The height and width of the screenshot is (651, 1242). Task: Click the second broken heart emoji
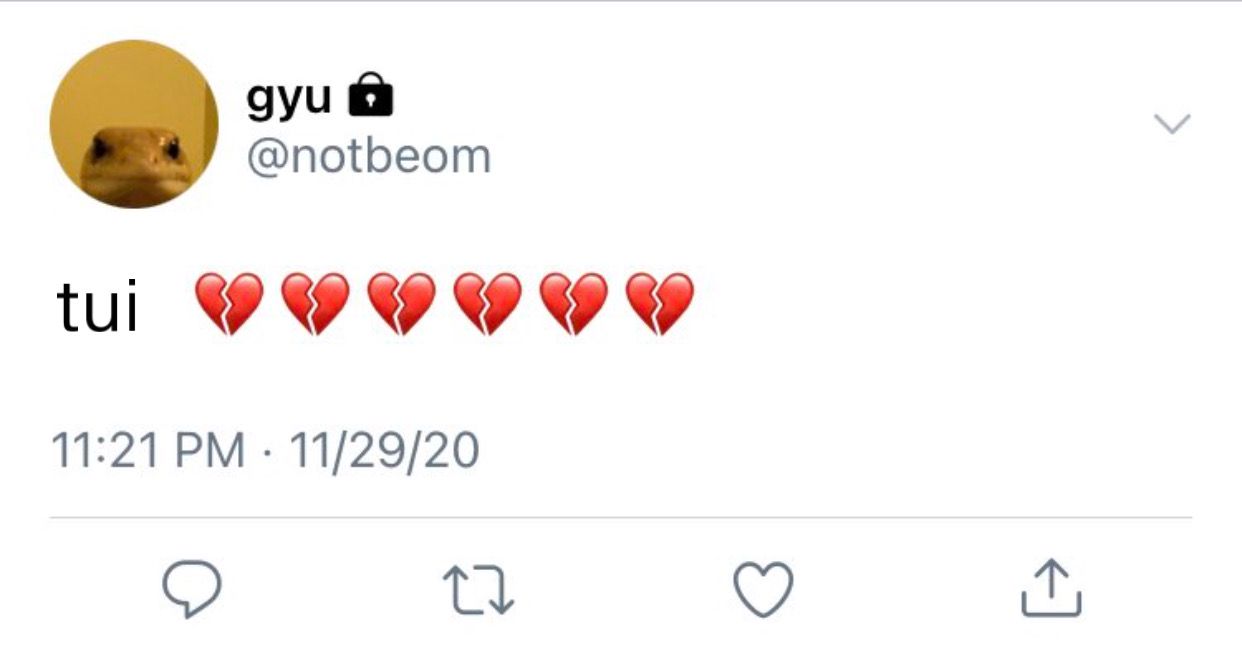coord(314,303)
